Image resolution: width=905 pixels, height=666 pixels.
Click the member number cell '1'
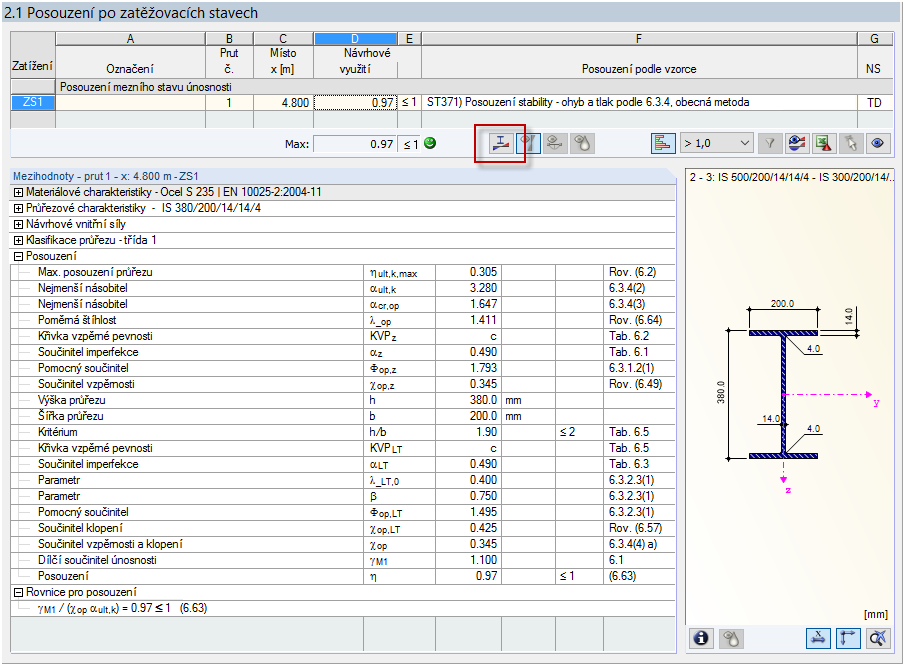(229, 103)
